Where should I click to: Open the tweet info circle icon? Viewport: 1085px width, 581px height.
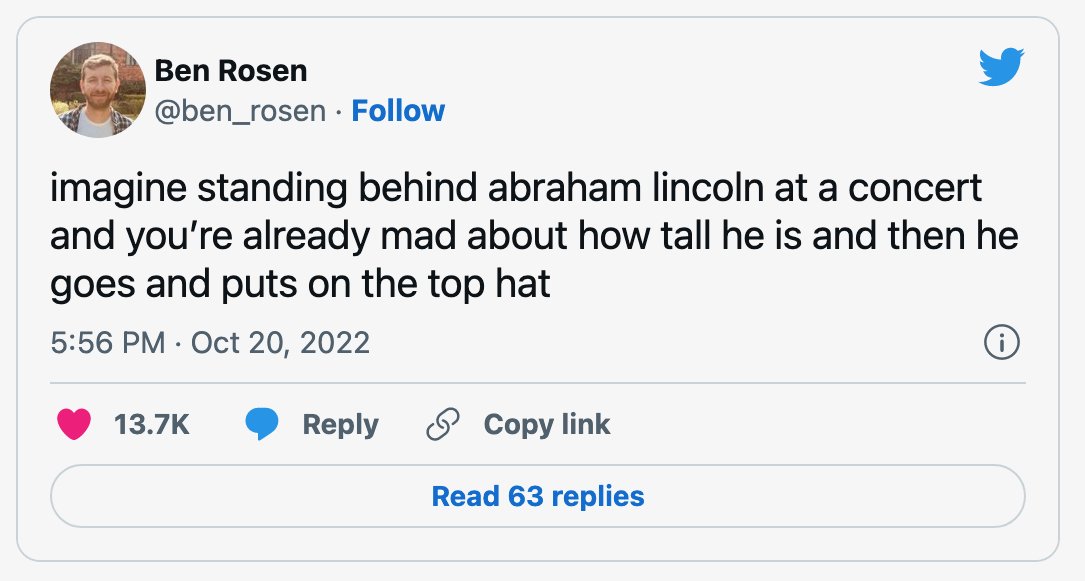(x=1001, y=342)
